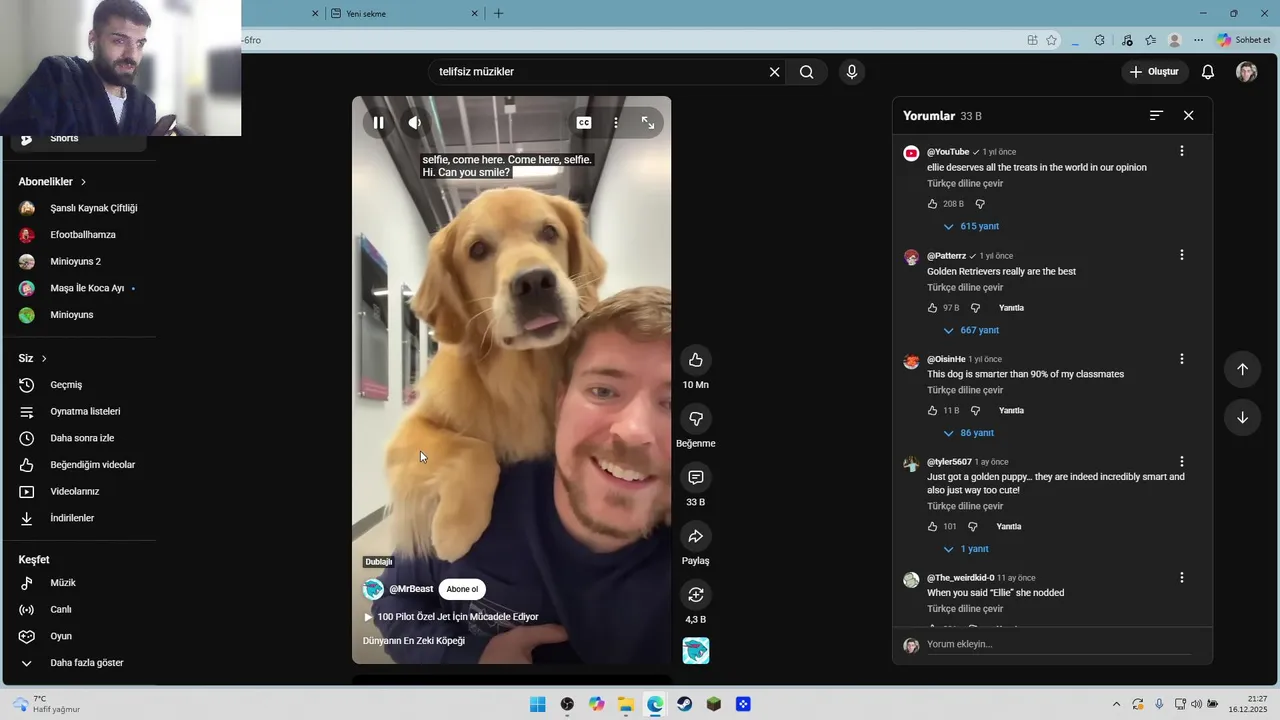Viewport: 1280px width, 720px height.
Task: Expand the 615 yanıt replies
Action: (971, 226)
